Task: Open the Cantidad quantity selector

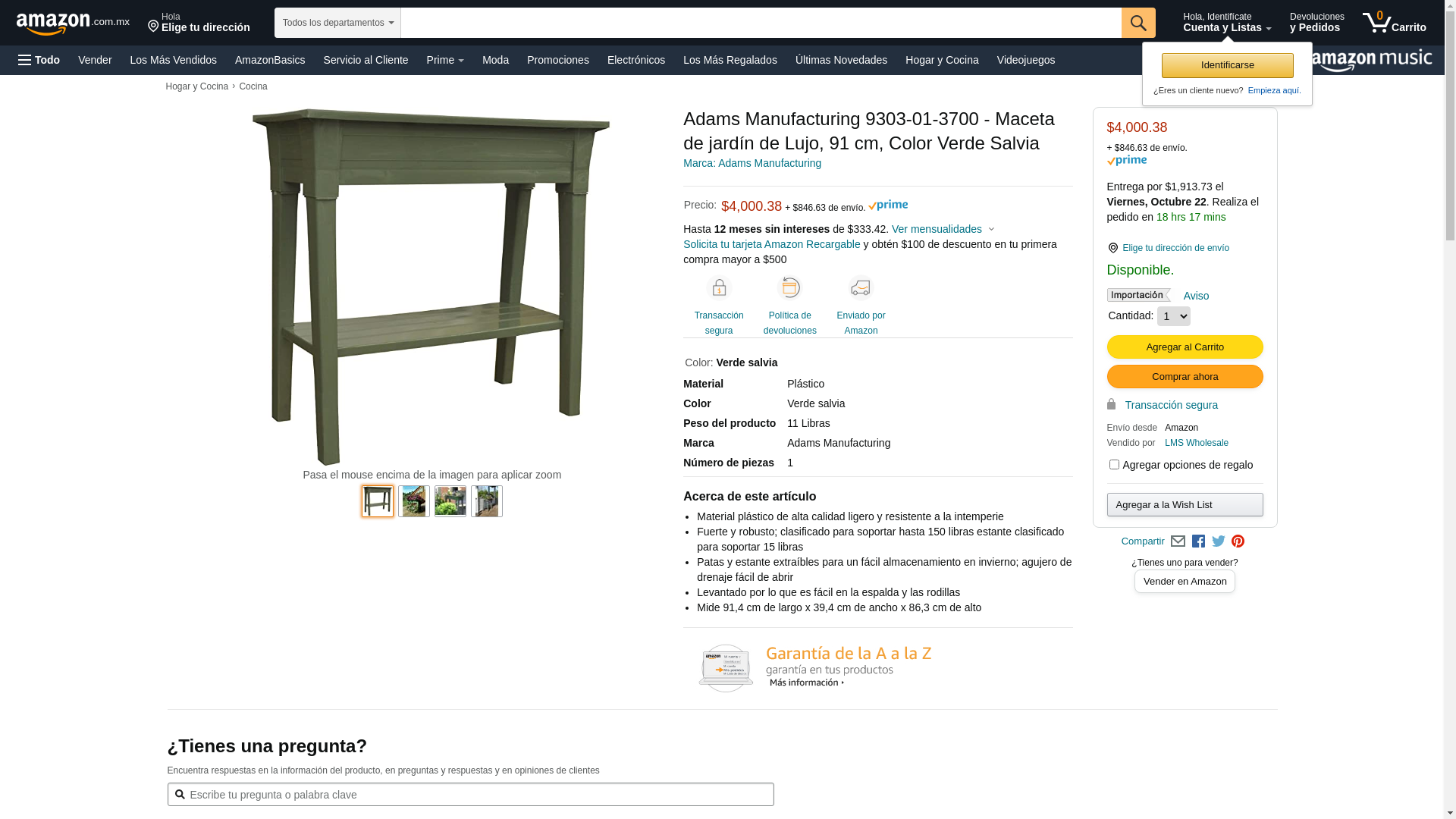Action: 1174,316
